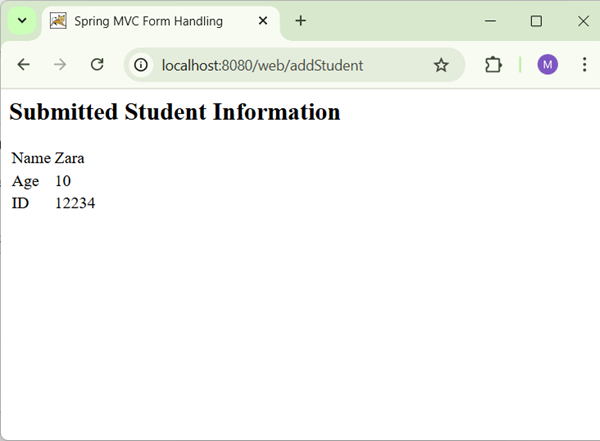Go back to the previous page
Viewport: 600px width, 441px height.
24,64
